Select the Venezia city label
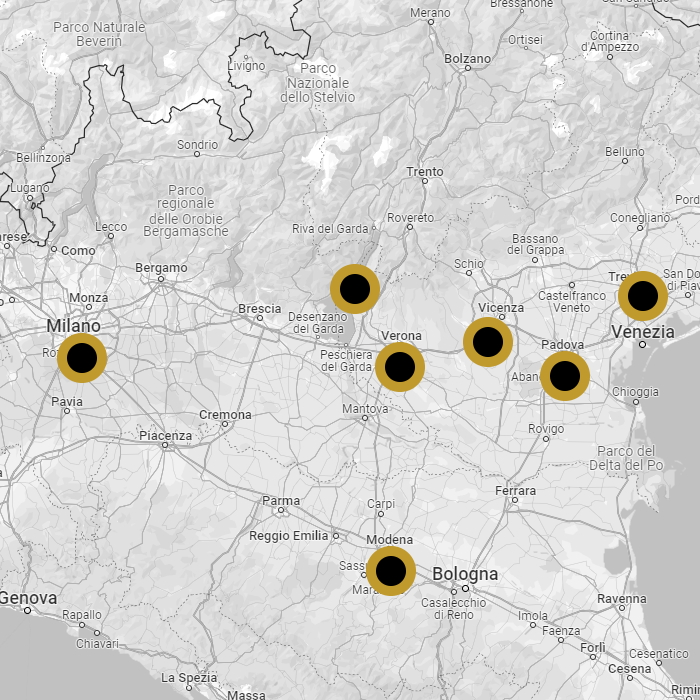 point(642,332)
